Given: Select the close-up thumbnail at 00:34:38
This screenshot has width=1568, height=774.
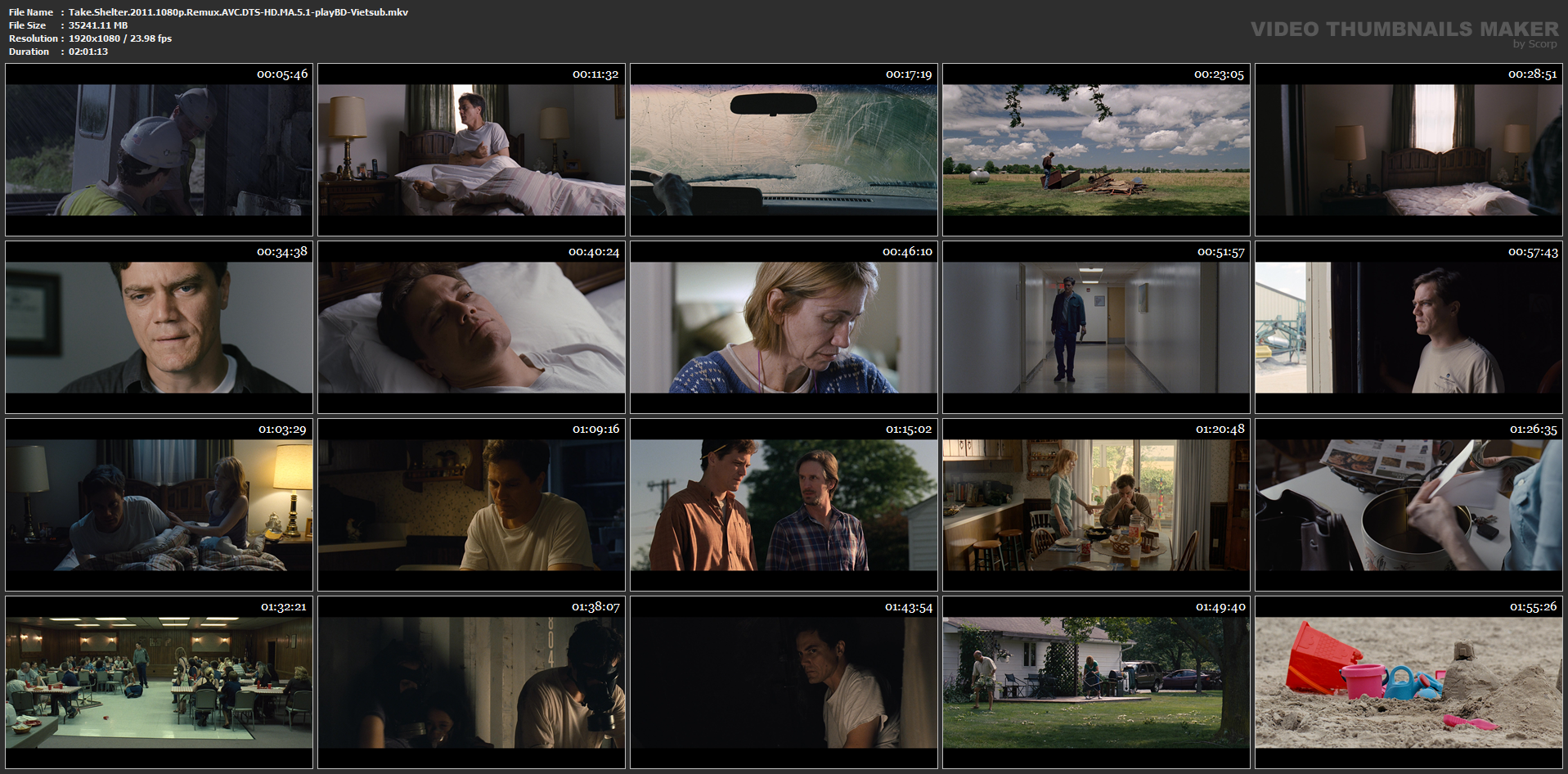Looking at the screenshot, I should [x=159, y=327].
